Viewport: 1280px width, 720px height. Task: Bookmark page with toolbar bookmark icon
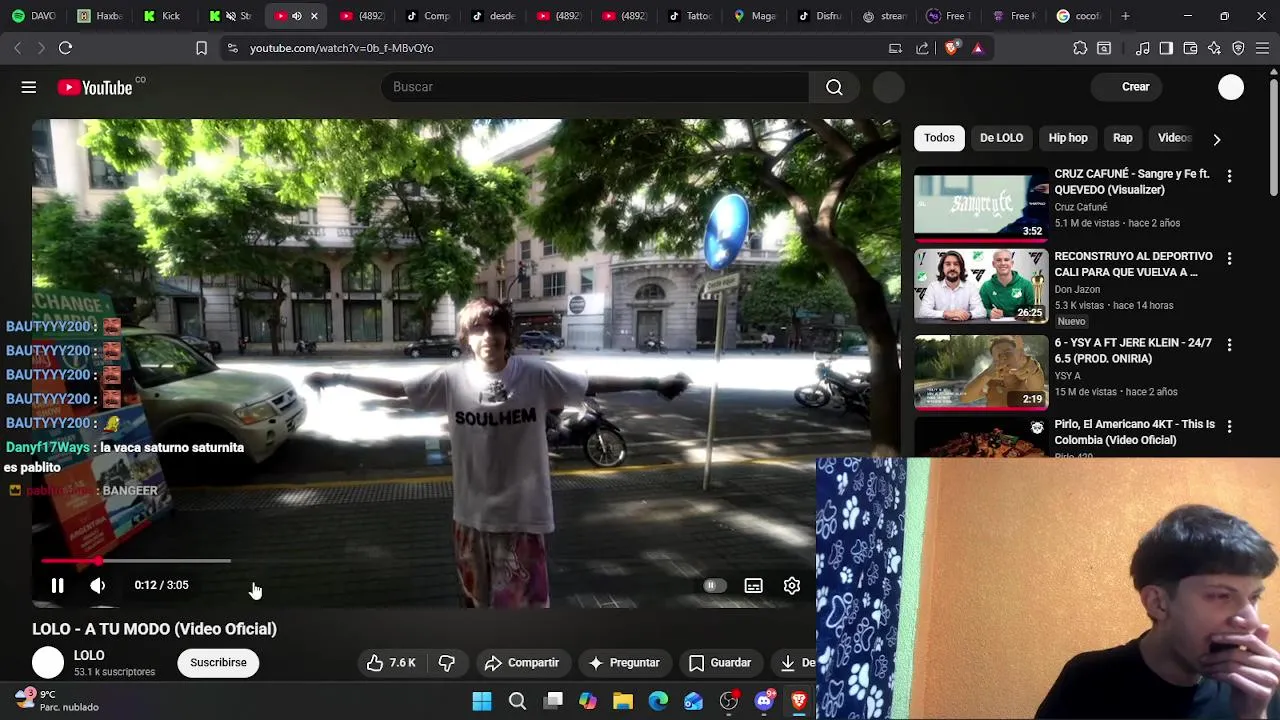point(201,48)
